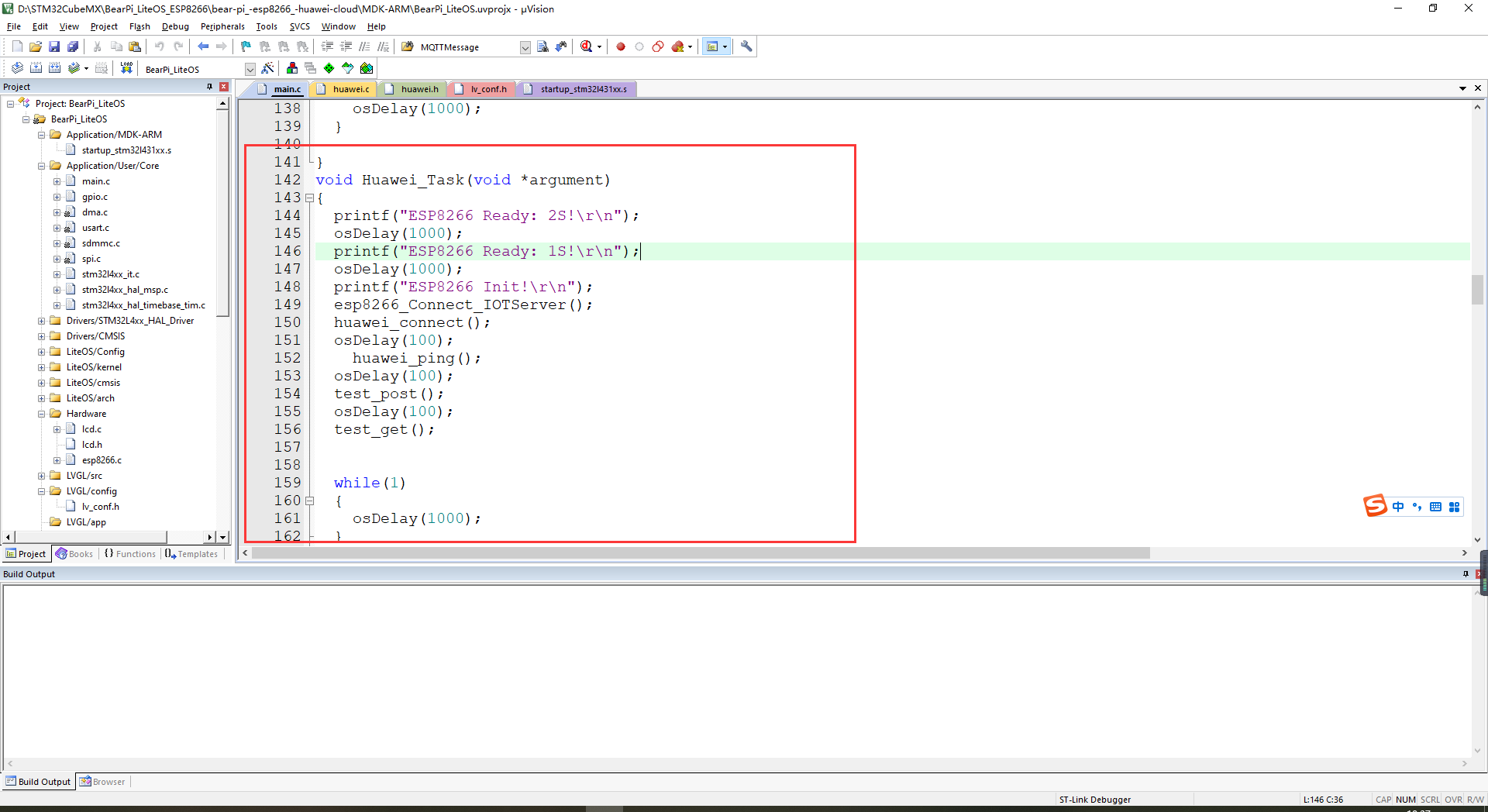Click the Navigate Backward arrow

coord(203,46)
